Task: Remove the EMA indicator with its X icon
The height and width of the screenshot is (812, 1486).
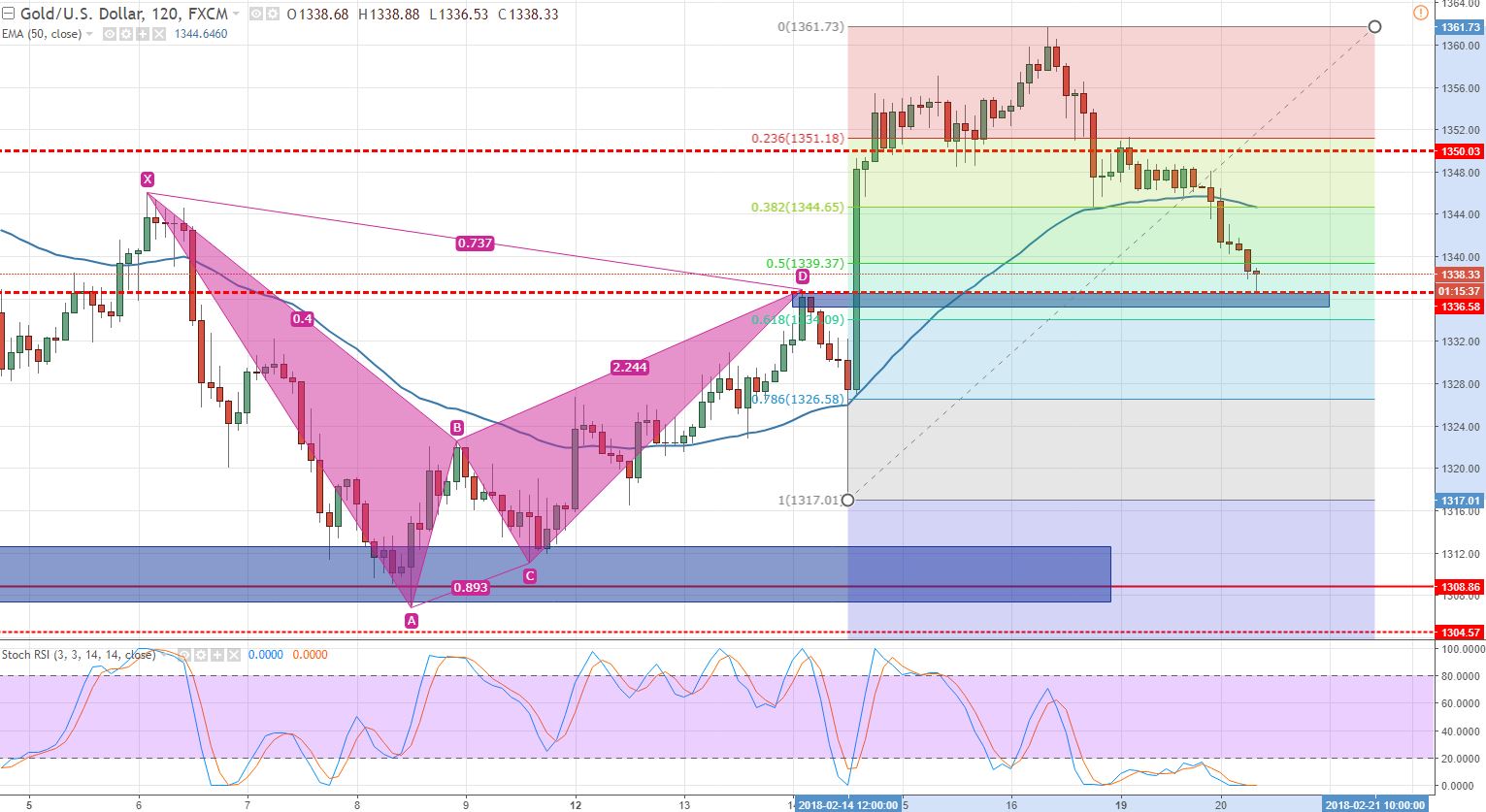Action: 160,34
